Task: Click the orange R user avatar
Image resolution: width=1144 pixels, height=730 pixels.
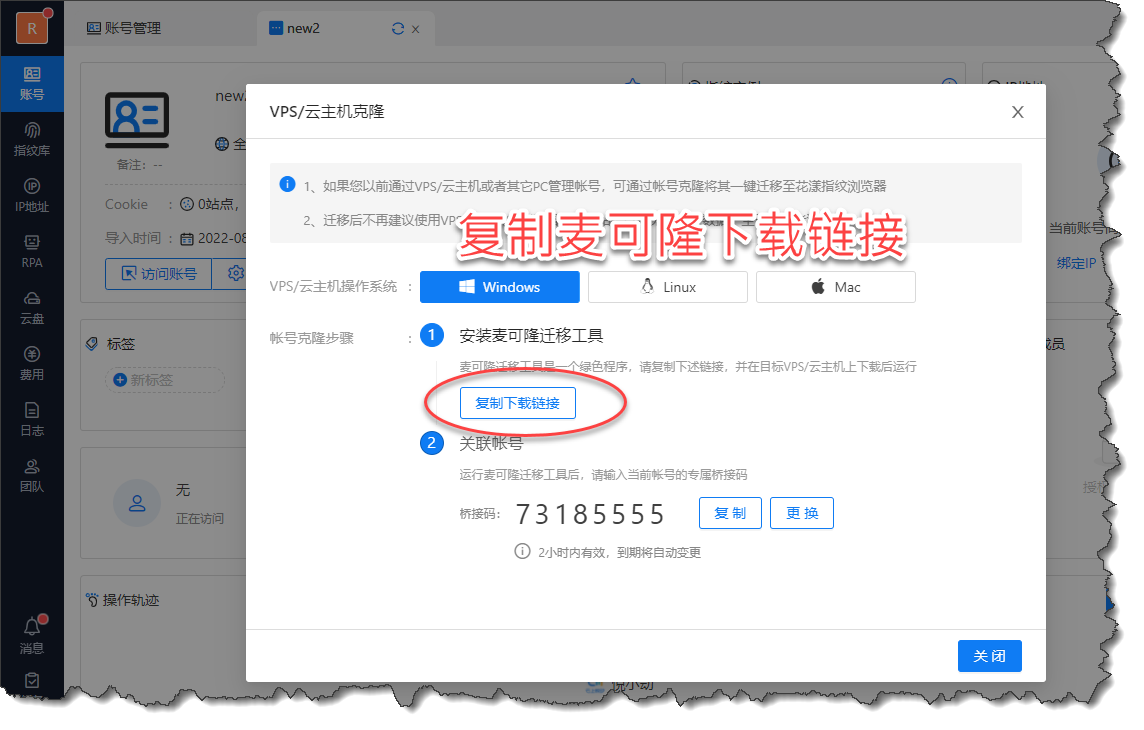Action: tap(31, 28)
